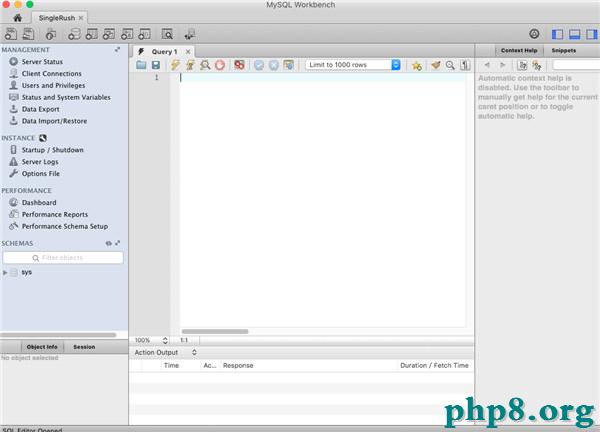This screenshot has width=600, height=432.
Task: Expand the Management section arrows icon
Action: [117, 49]
